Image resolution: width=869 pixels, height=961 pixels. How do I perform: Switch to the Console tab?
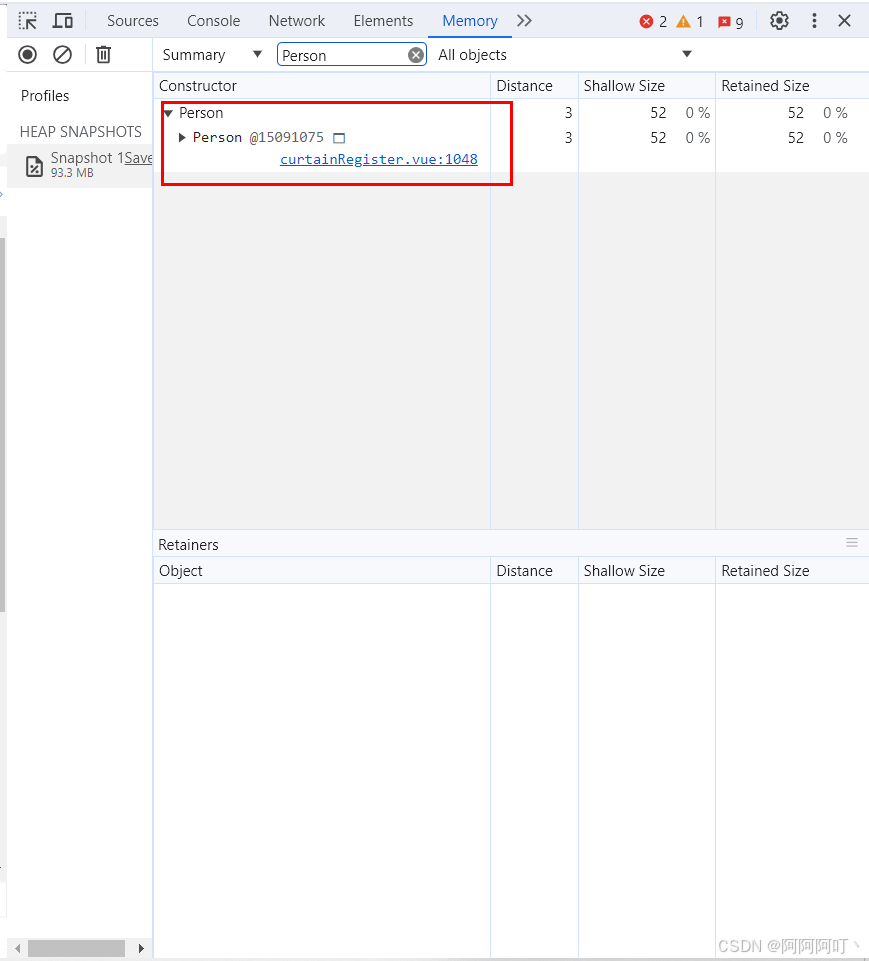[213, 20]
